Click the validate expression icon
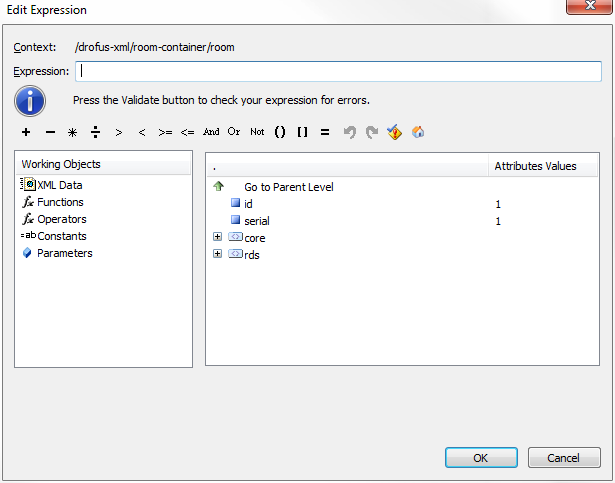Image resolution: width=615 pixels, height=483 pixels. click(395, 132)
